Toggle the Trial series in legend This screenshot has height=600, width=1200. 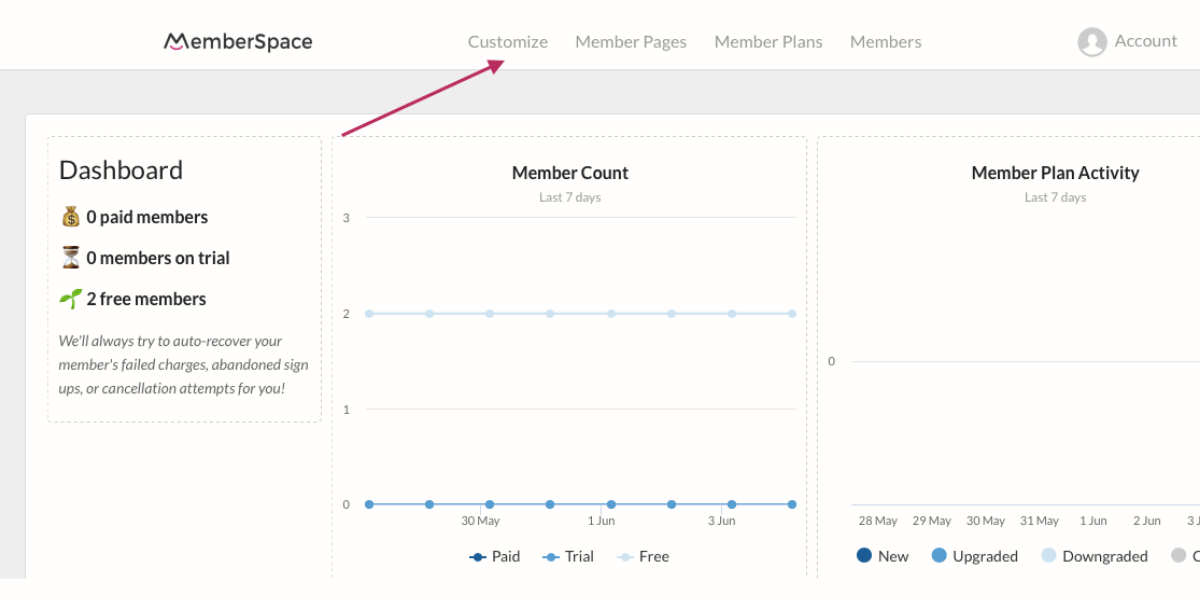pyautogui.click(x=568, y=557)
